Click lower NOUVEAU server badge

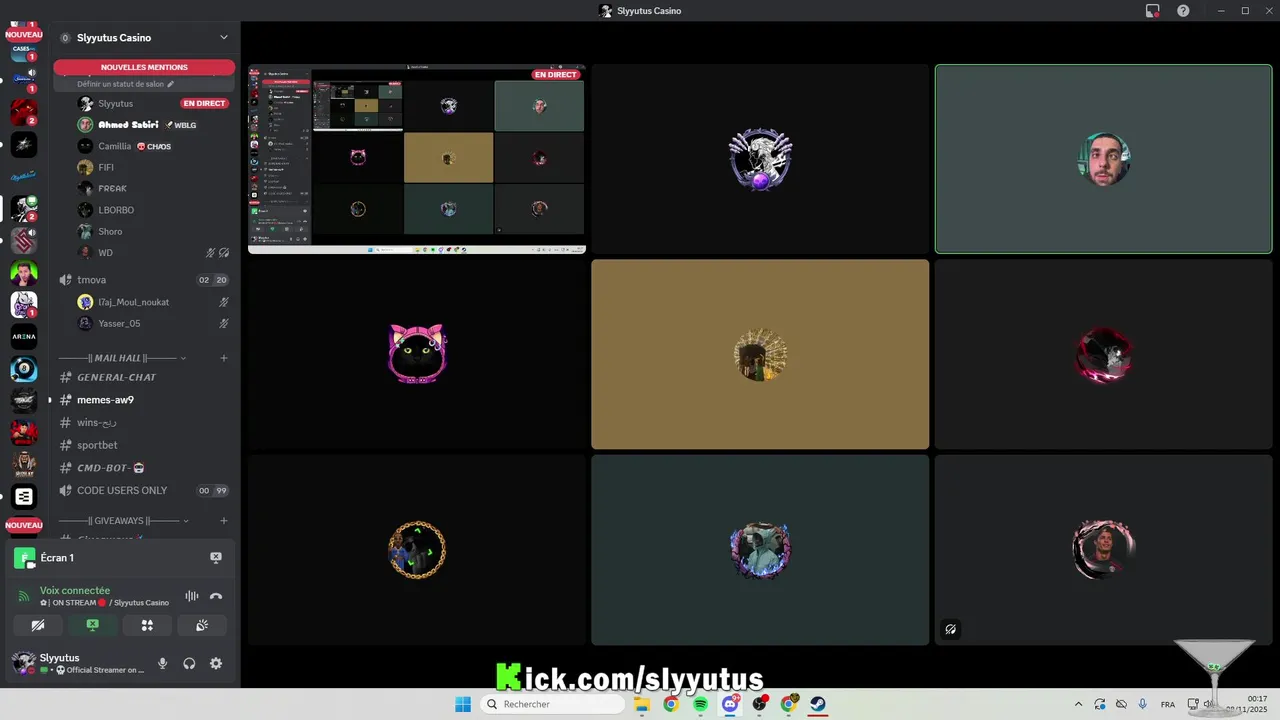(24, 525)
